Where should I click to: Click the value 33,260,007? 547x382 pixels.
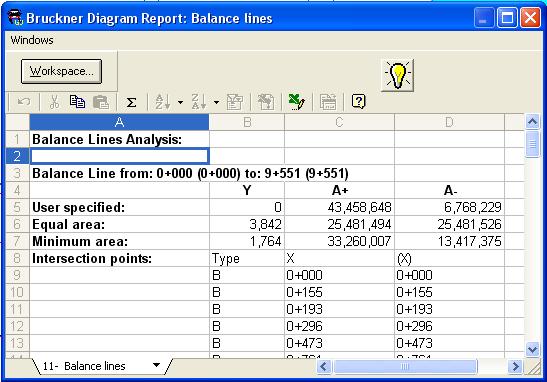(359, 242)
